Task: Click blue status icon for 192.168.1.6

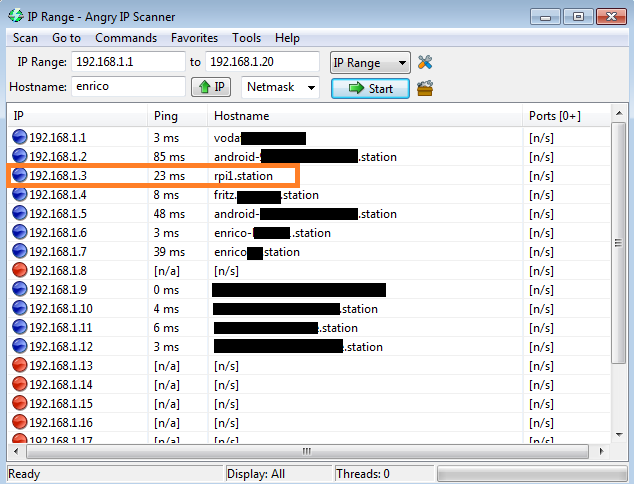Action: pyautogui.click(x=19, y=232)
